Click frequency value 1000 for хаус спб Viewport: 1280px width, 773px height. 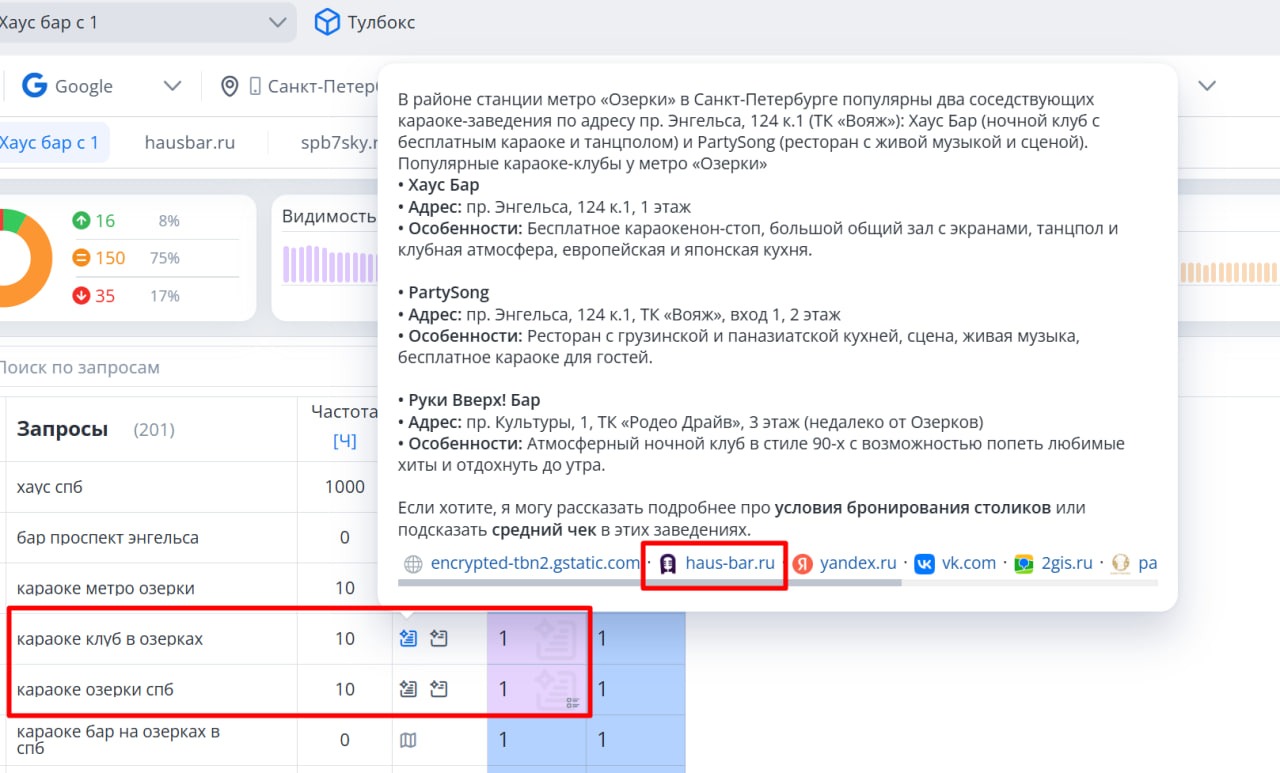click(345, 487)
